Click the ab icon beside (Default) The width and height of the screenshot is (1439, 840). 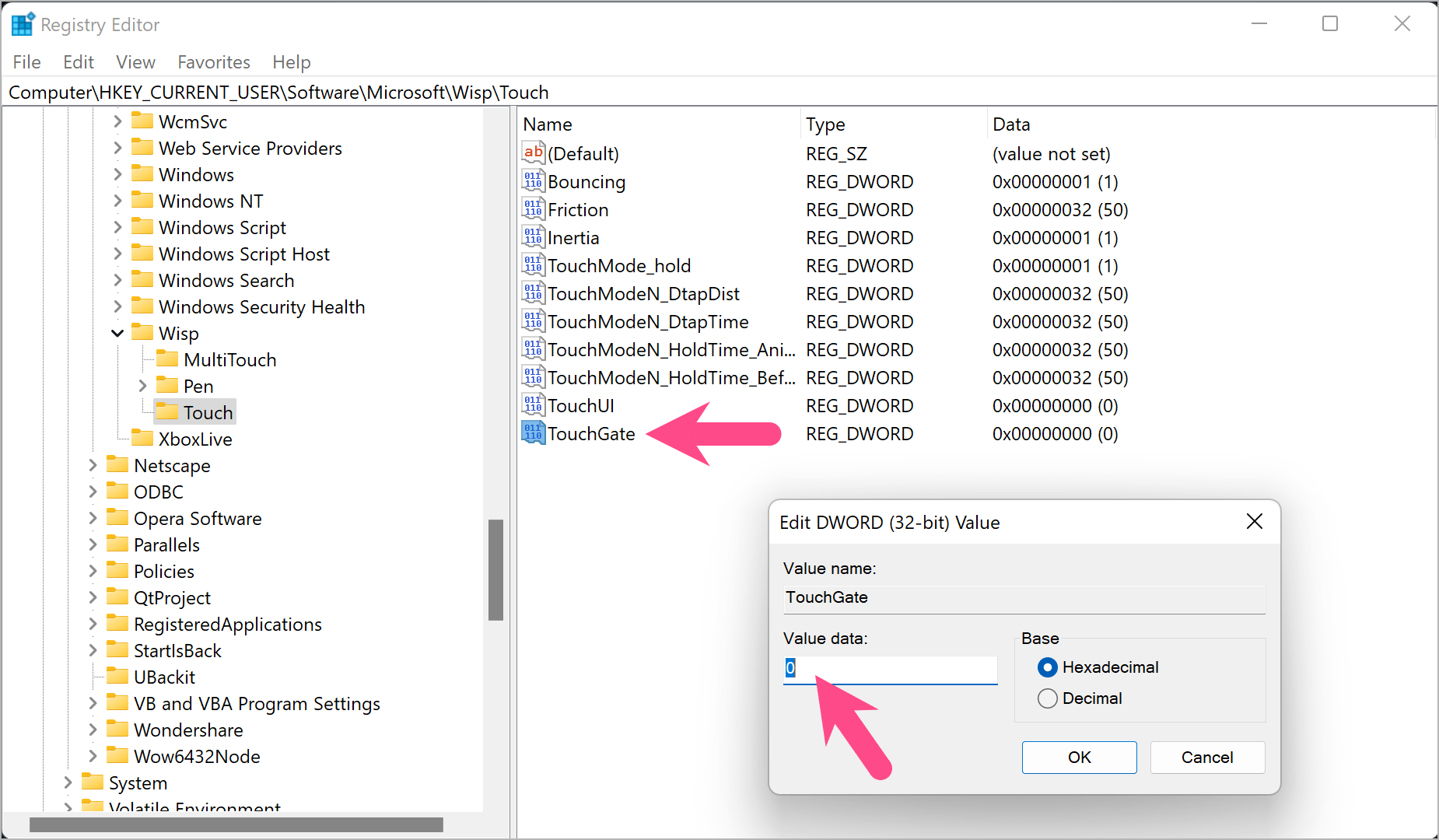[x=533, y=152]
